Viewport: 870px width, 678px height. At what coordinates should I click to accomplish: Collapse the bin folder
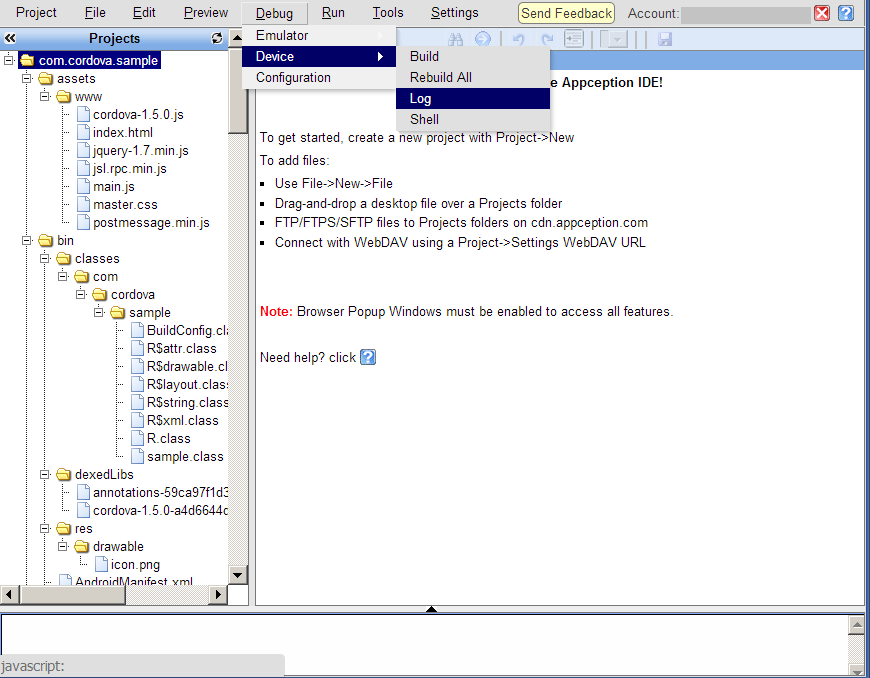[x=27, y=240]
